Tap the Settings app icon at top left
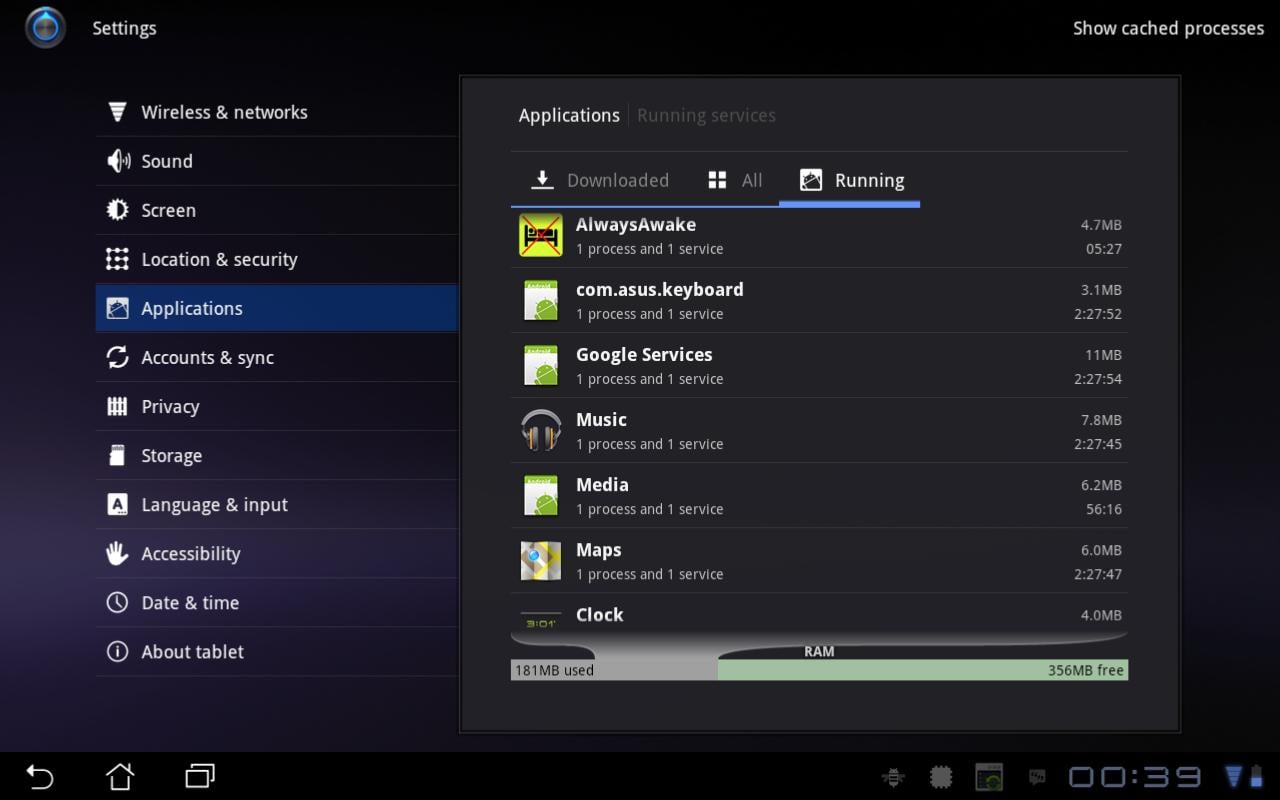Image resolution: width=1280 pixels, height=800 pixels. 45,27
